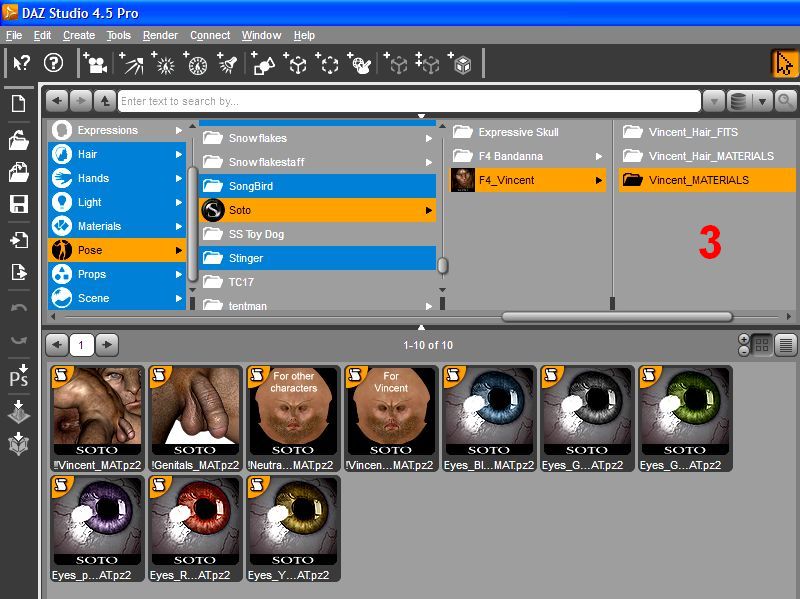Image resolution: width=800 pixels, height=599 pixels.
Task: Click the sidebar icon with arrow onto terrain block
Action: tap(19, 411)
